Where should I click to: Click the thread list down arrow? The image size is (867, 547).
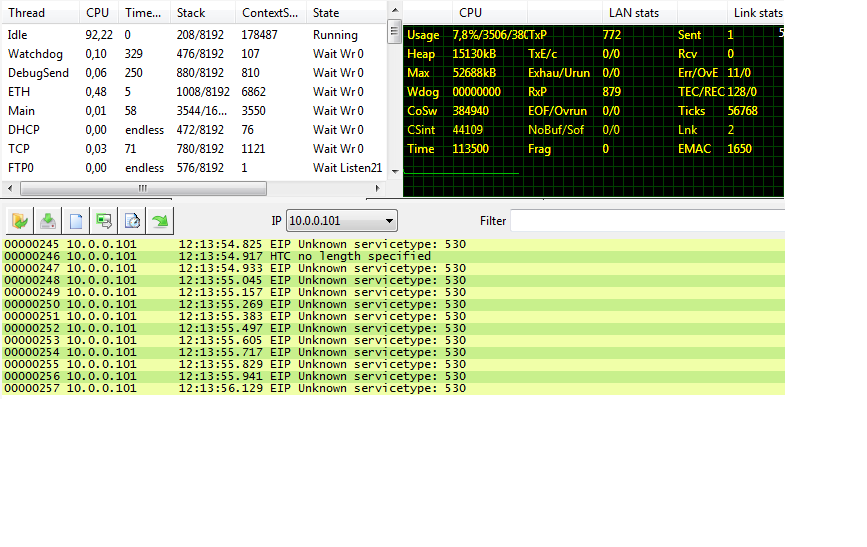click(395, 171)
